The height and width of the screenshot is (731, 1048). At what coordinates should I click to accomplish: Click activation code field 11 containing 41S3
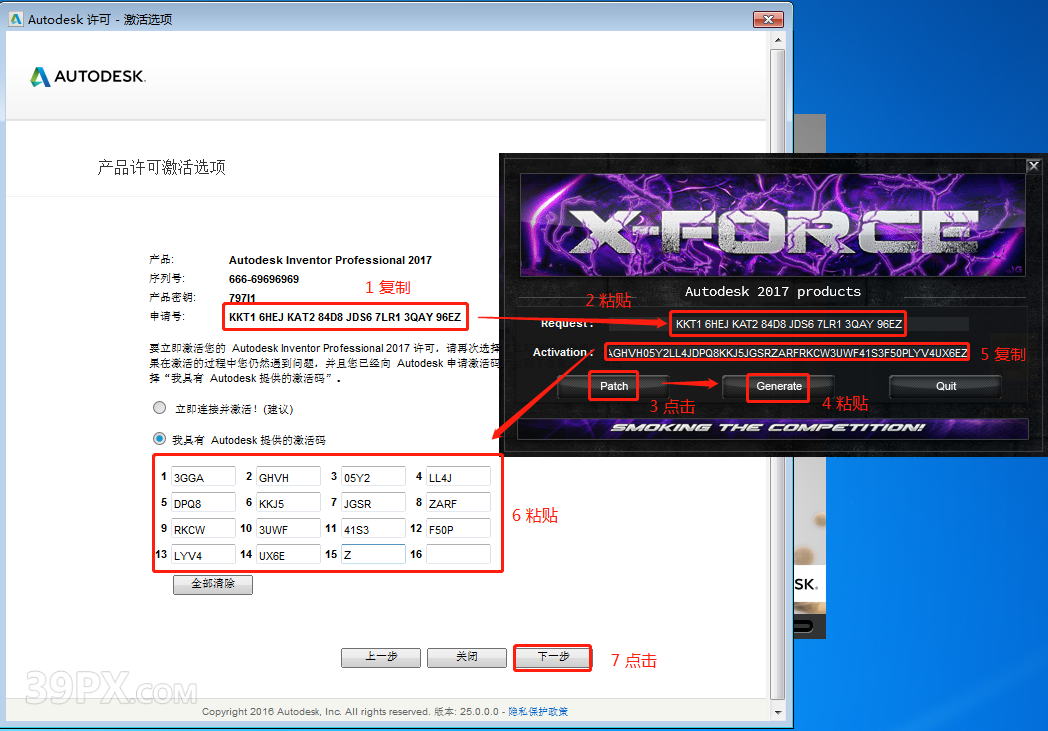pos(373,529)
